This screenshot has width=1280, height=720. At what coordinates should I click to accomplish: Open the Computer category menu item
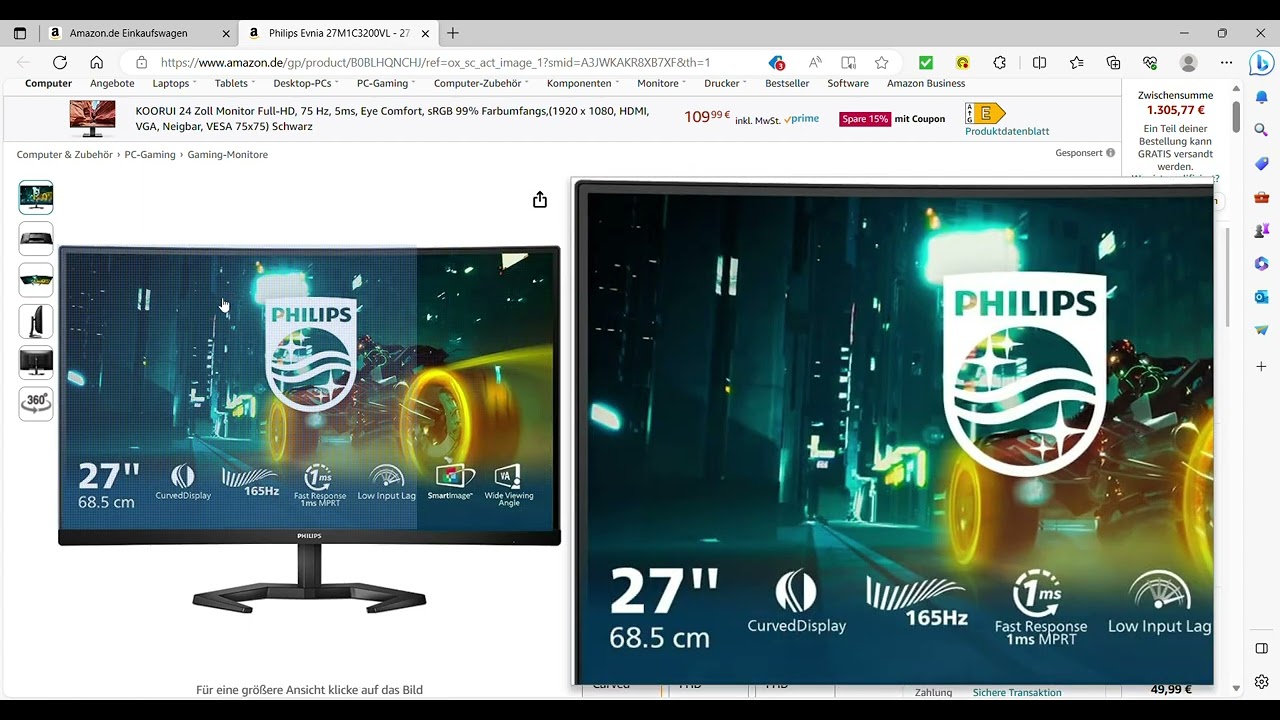pos(48,83)
